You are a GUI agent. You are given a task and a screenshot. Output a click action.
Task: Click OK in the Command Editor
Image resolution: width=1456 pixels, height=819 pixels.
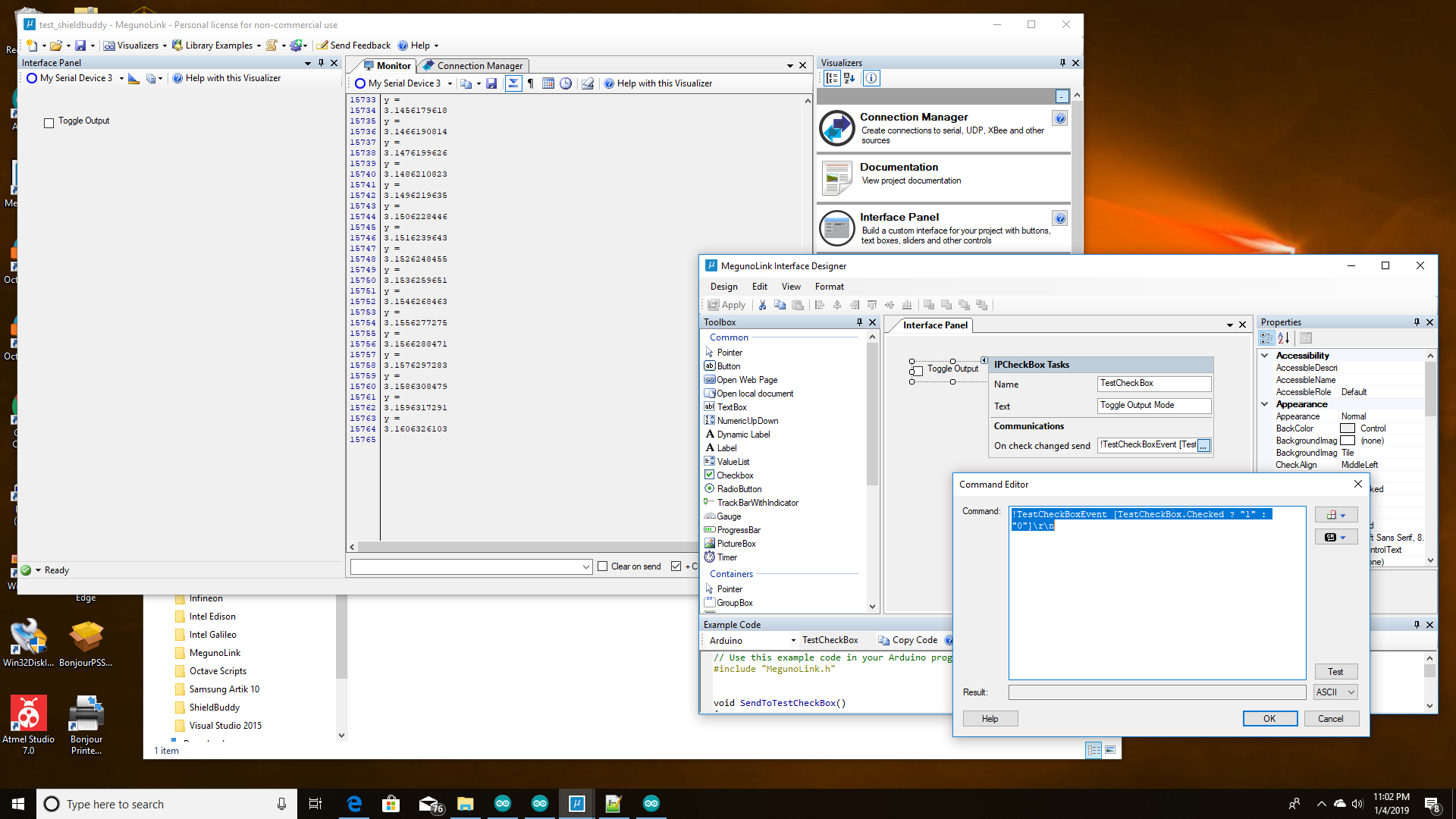(1269, 718)
